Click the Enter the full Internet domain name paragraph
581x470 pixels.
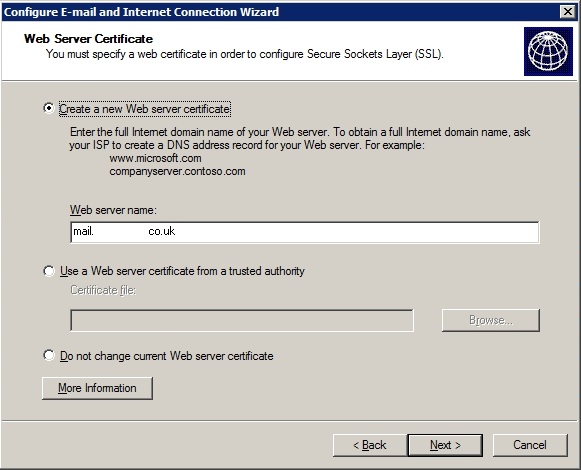click(300, 138)
